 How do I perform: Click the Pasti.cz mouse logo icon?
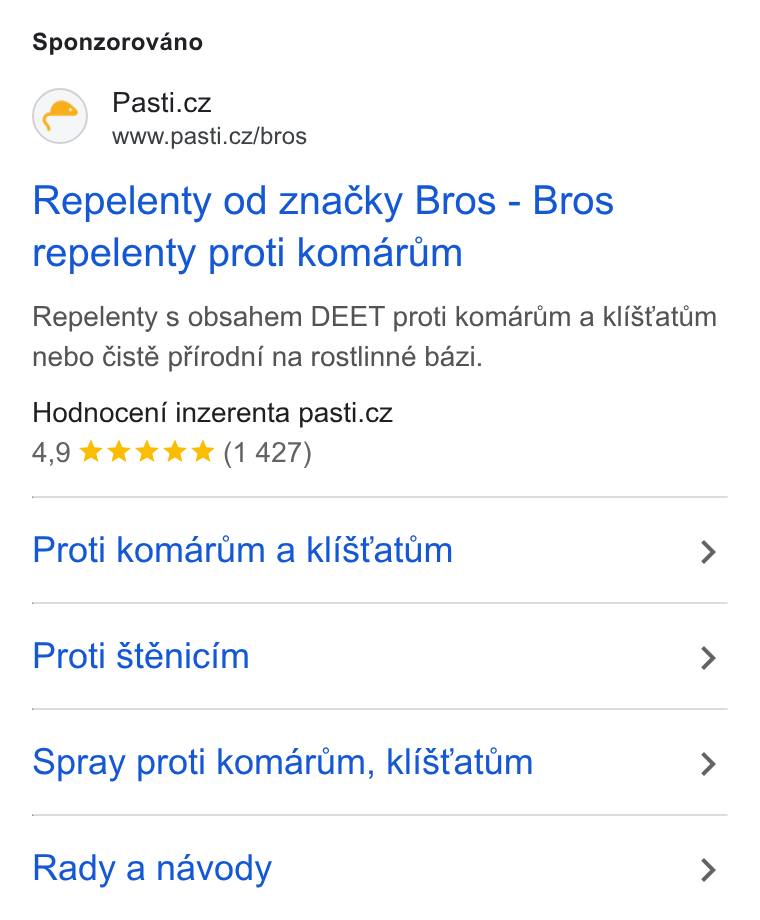point(60,116)
